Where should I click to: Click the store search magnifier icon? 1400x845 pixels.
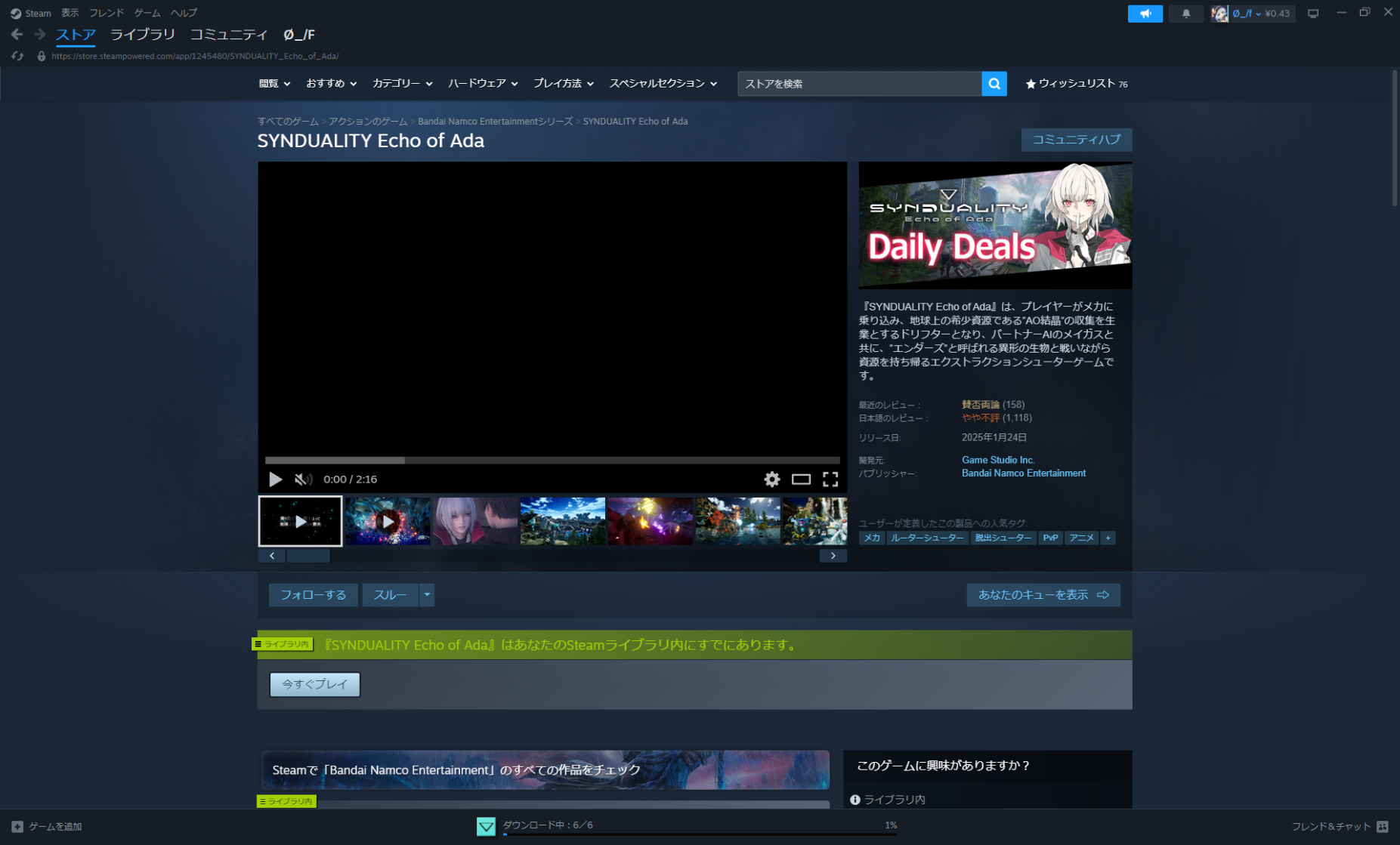point(994,84)
